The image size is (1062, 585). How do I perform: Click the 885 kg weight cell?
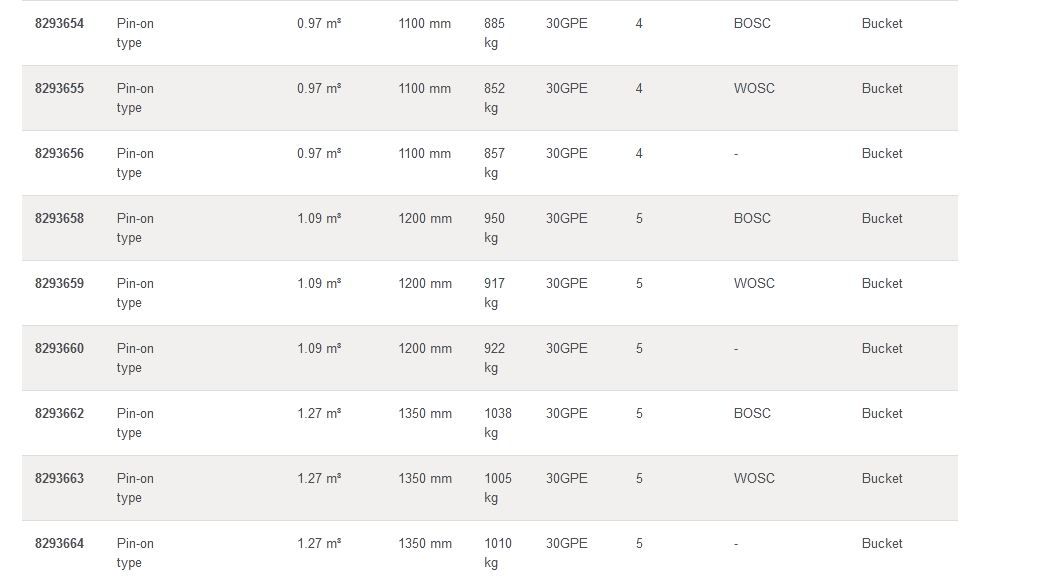tap(494, 33)
